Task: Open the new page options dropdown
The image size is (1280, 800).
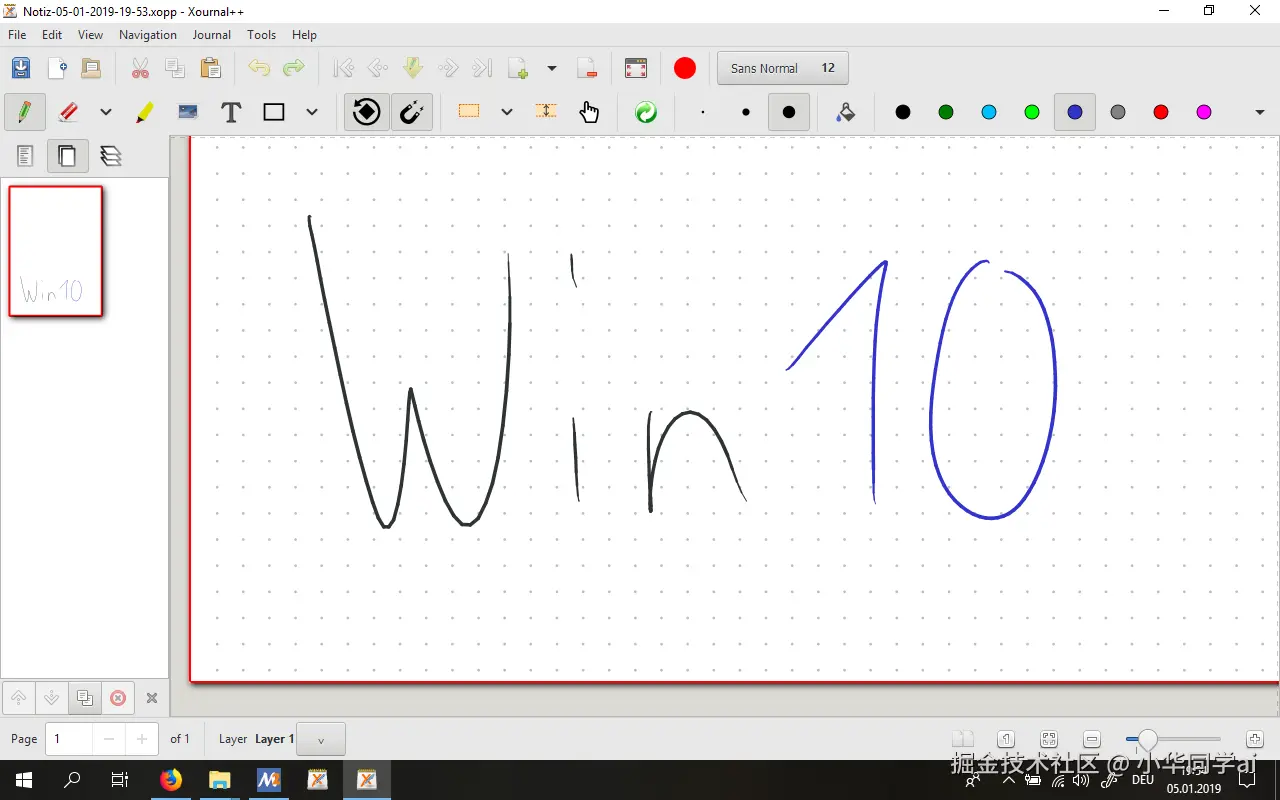Action: tap(551, 68)
